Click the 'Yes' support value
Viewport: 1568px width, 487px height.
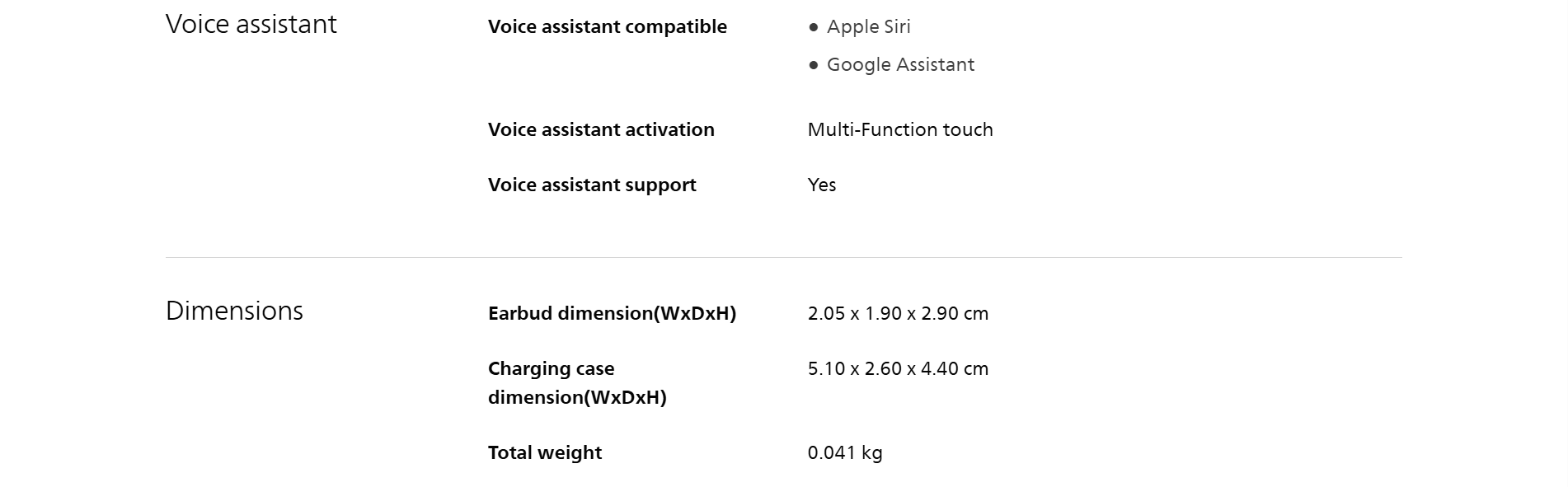coord(822,185)
